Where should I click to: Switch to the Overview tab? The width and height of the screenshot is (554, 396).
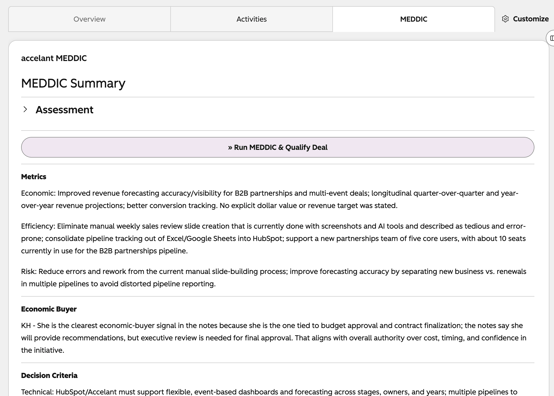[89, 19]
